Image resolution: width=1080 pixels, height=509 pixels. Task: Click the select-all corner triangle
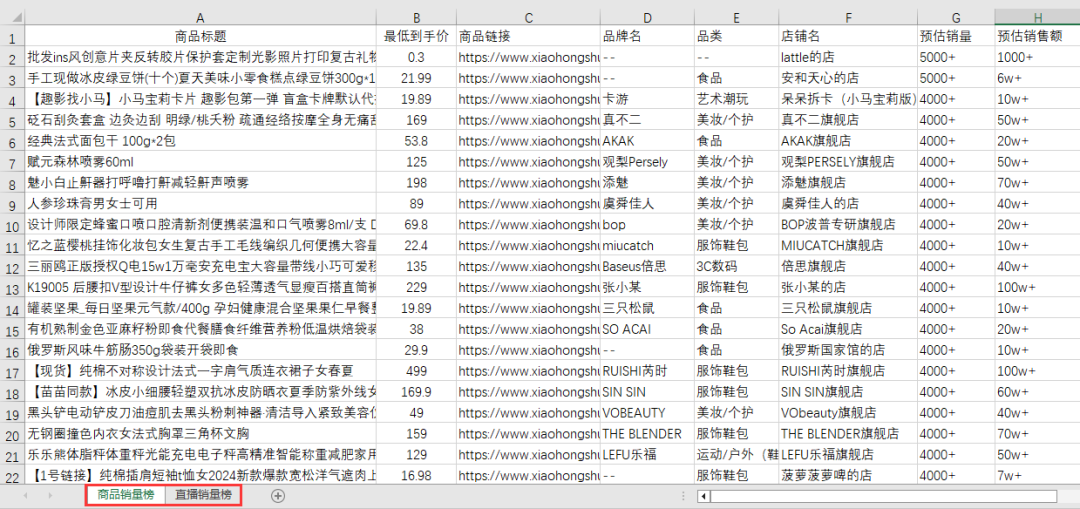coord(13,17)
